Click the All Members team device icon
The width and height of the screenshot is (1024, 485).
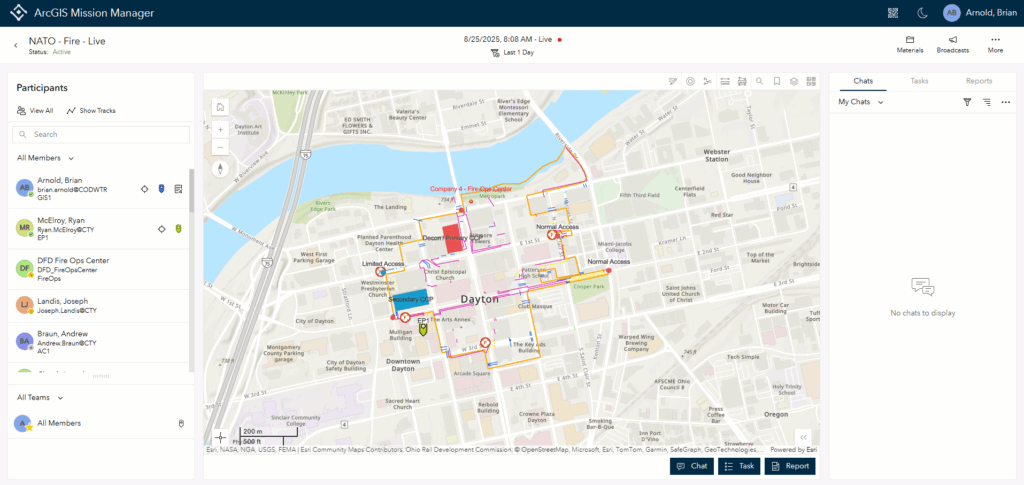(181, 423)
